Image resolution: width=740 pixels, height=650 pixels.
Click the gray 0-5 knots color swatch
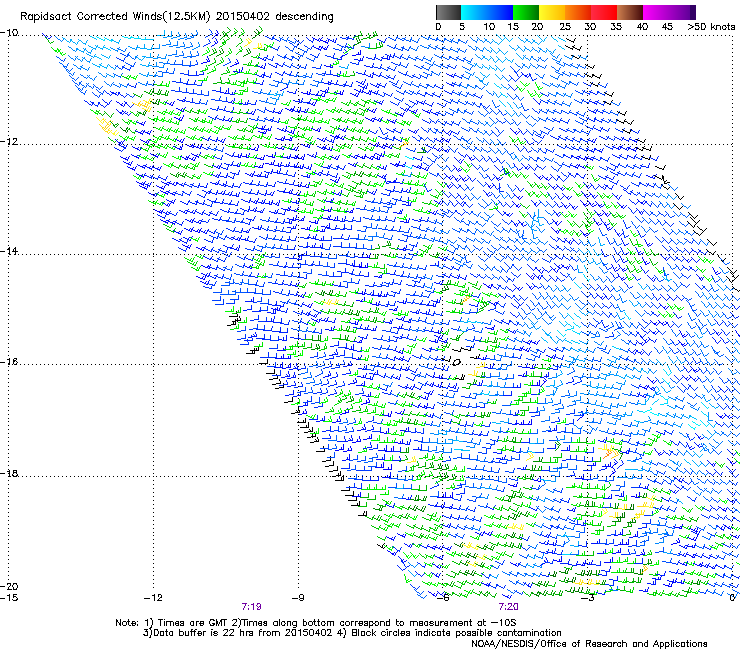pyautogui.click(x=448, y=12)
